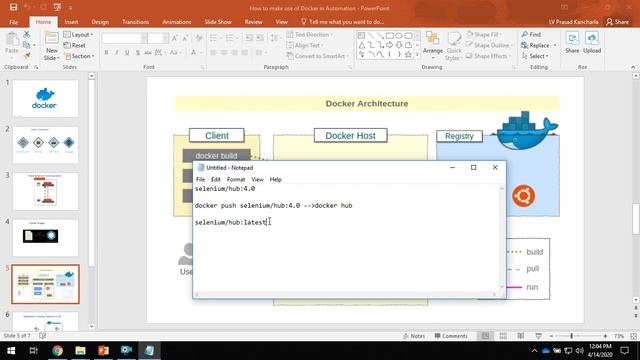Viewport: 640px width, 360px height.
Task: Toggle Italic formatting
Action: point(117,52)
